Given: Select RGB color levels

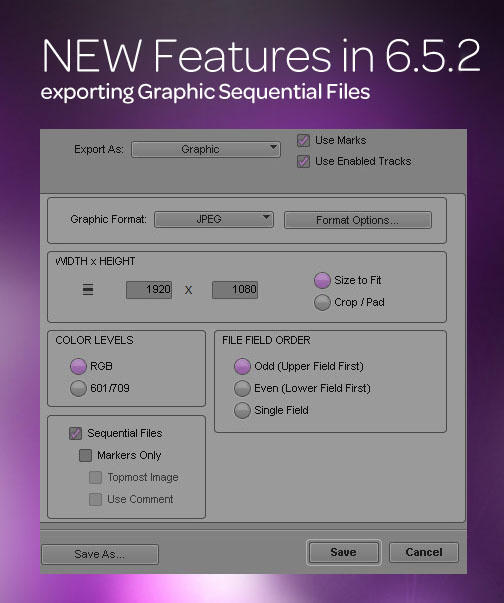Looking at the screenshot, I should tap(78, 366).
